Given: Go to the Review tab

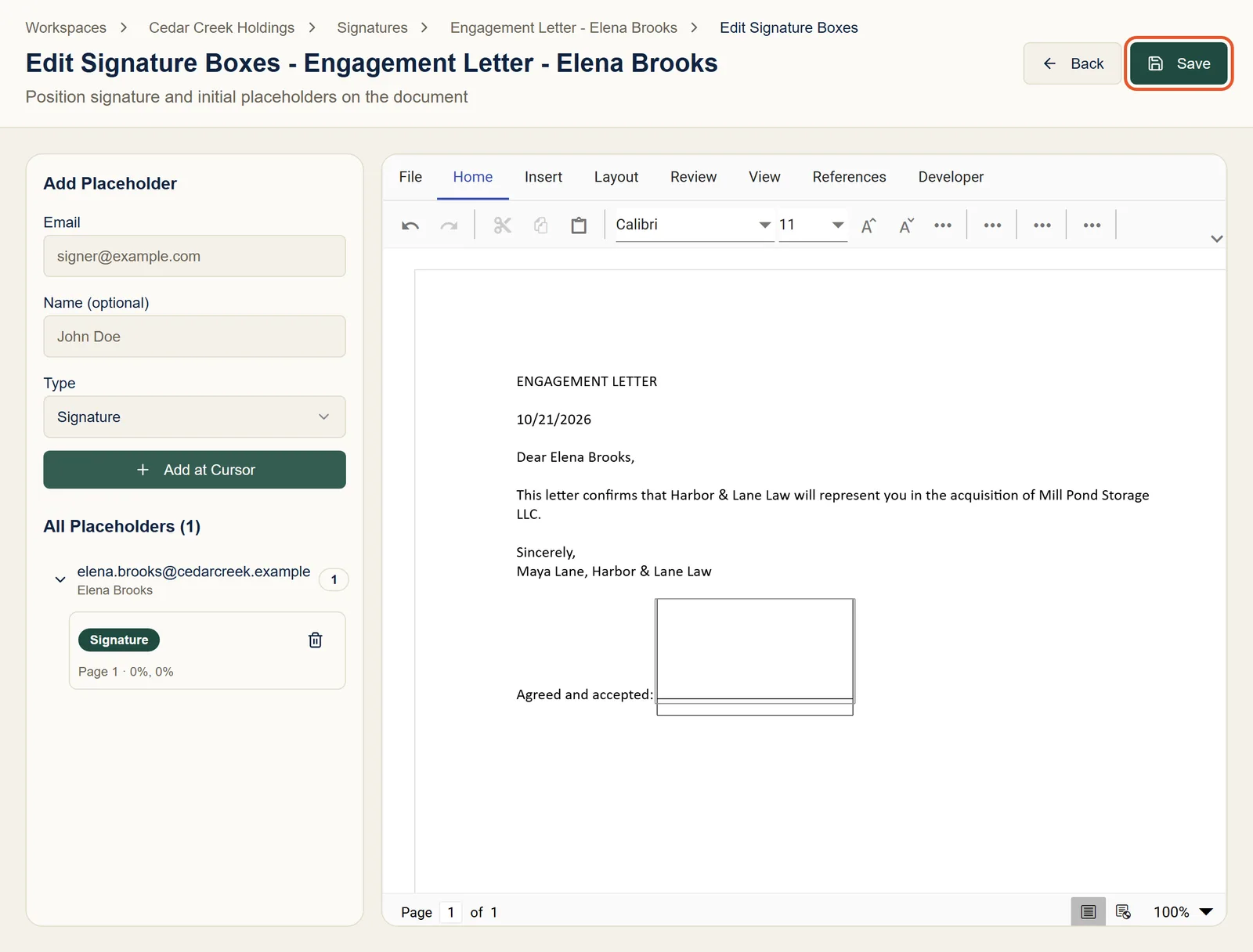Looking at the screenshot, I should (x=693, y=177).
